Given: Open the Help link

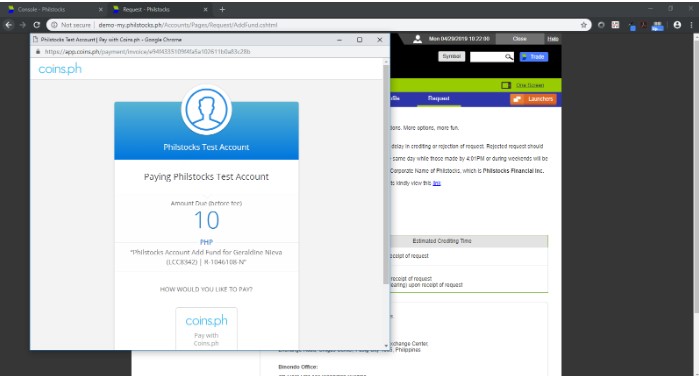Looking at the screenshot, I should coord(553,39).
